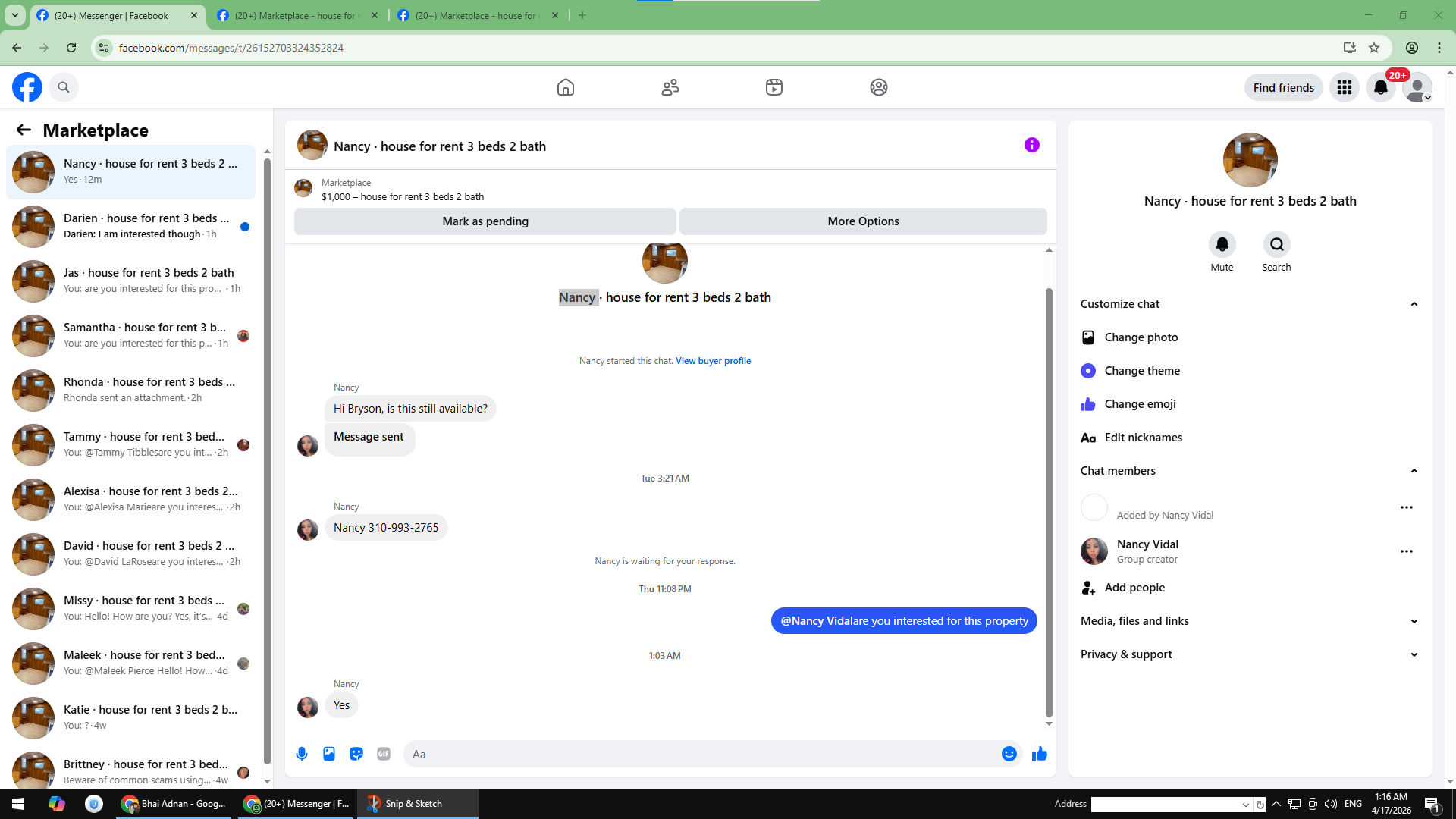Open the Tammy conversation in list
Viewport: 1456px width, 819px height.
[130, 444]
